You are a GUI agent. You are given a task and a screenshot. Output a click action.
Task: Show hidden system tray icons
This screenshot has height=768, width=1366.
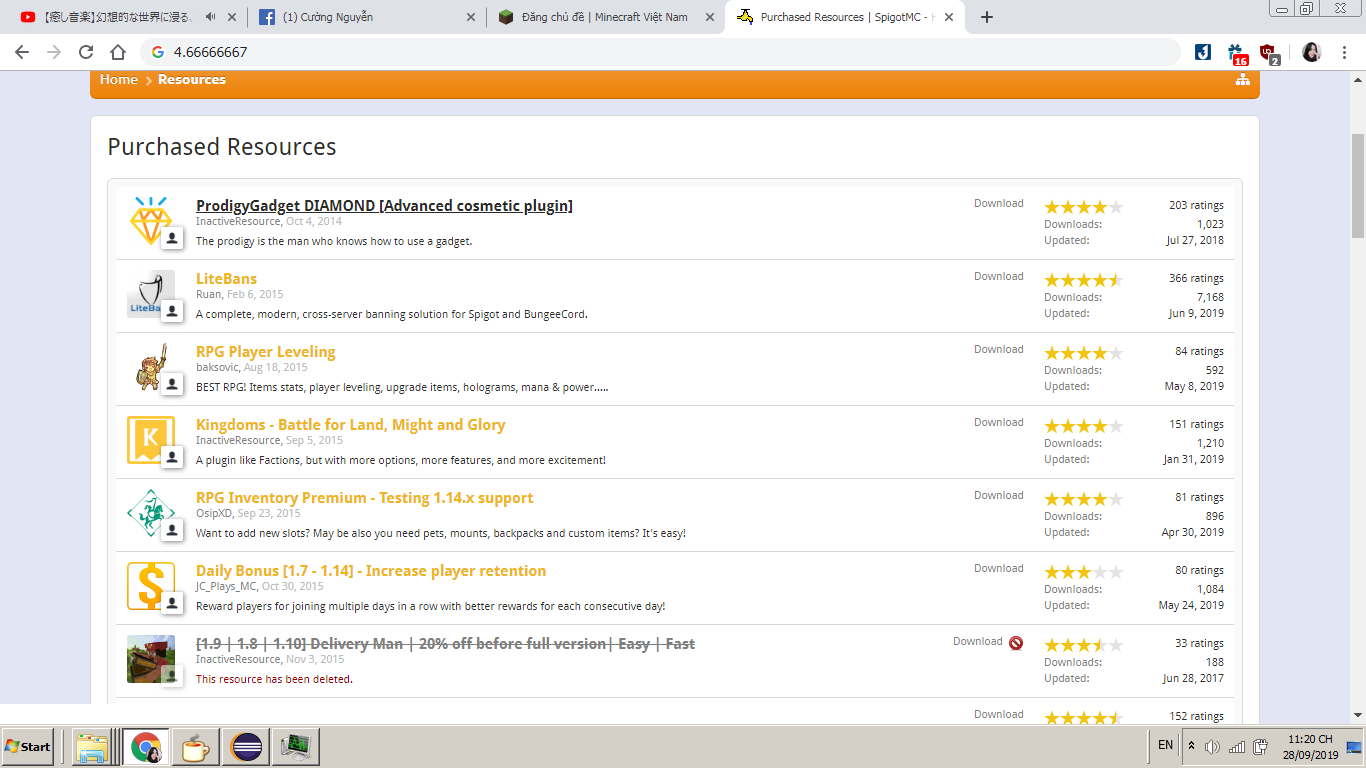click(x=1191, y=746)
